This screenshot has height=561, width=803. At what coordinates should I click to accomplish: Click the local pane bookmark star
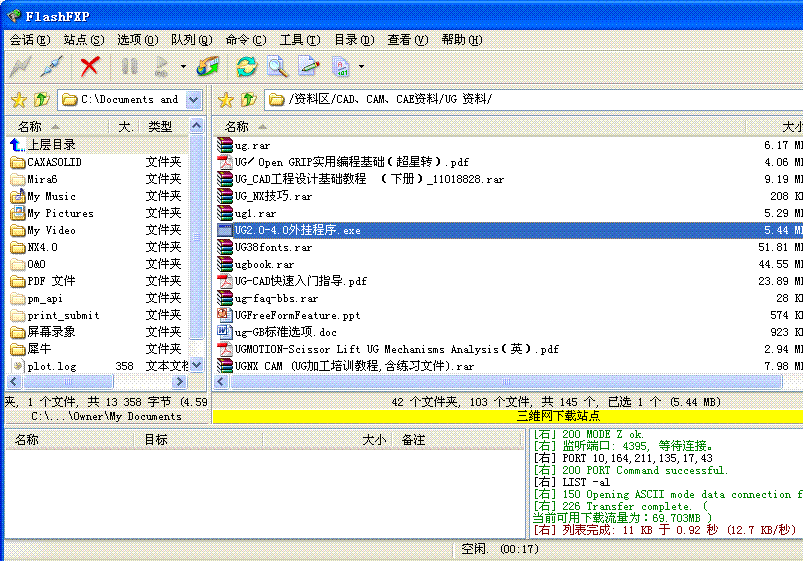tap(19, 99)
